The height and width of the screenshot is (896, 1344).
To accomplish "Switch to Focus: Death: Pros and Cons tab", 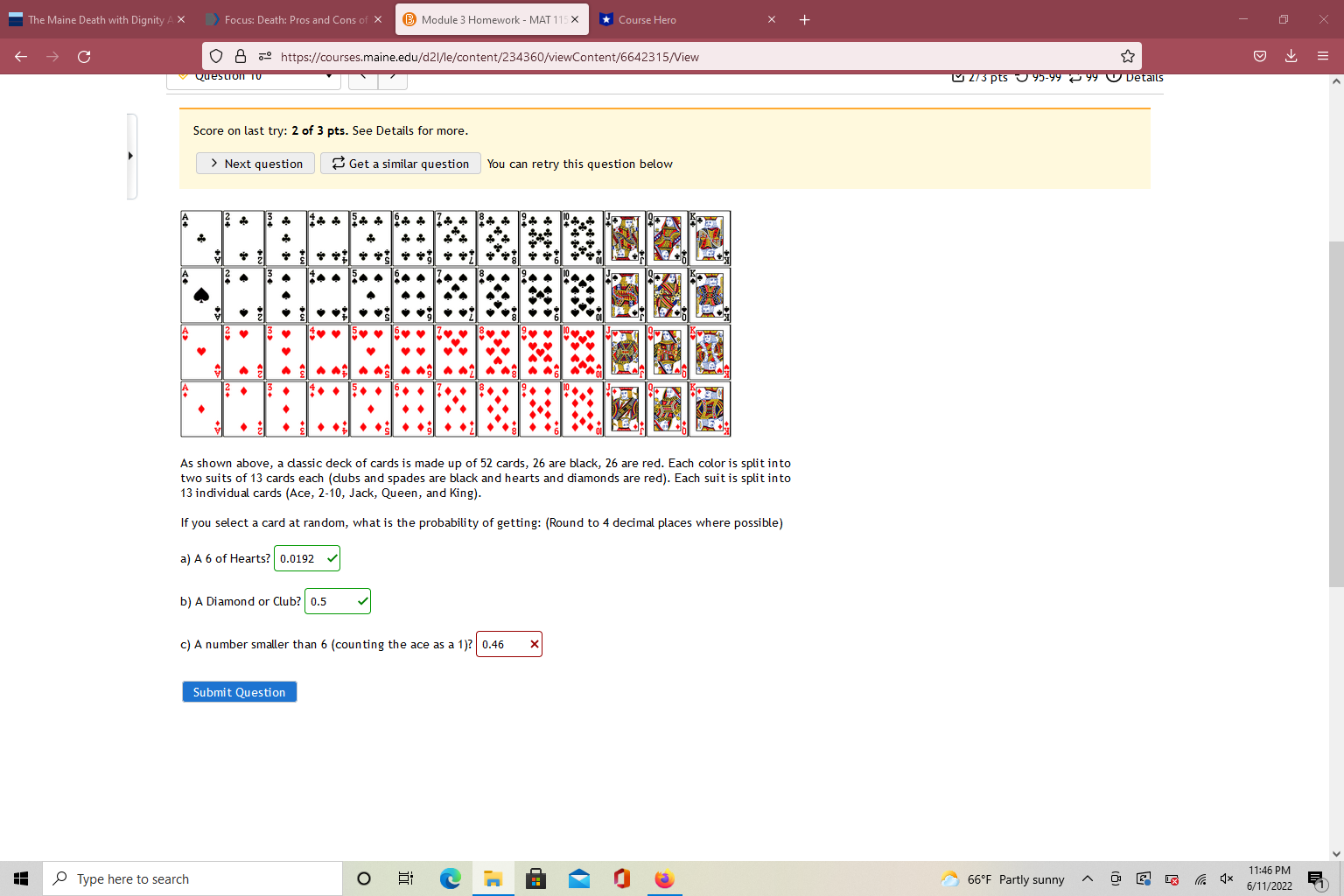I will 294,19.
